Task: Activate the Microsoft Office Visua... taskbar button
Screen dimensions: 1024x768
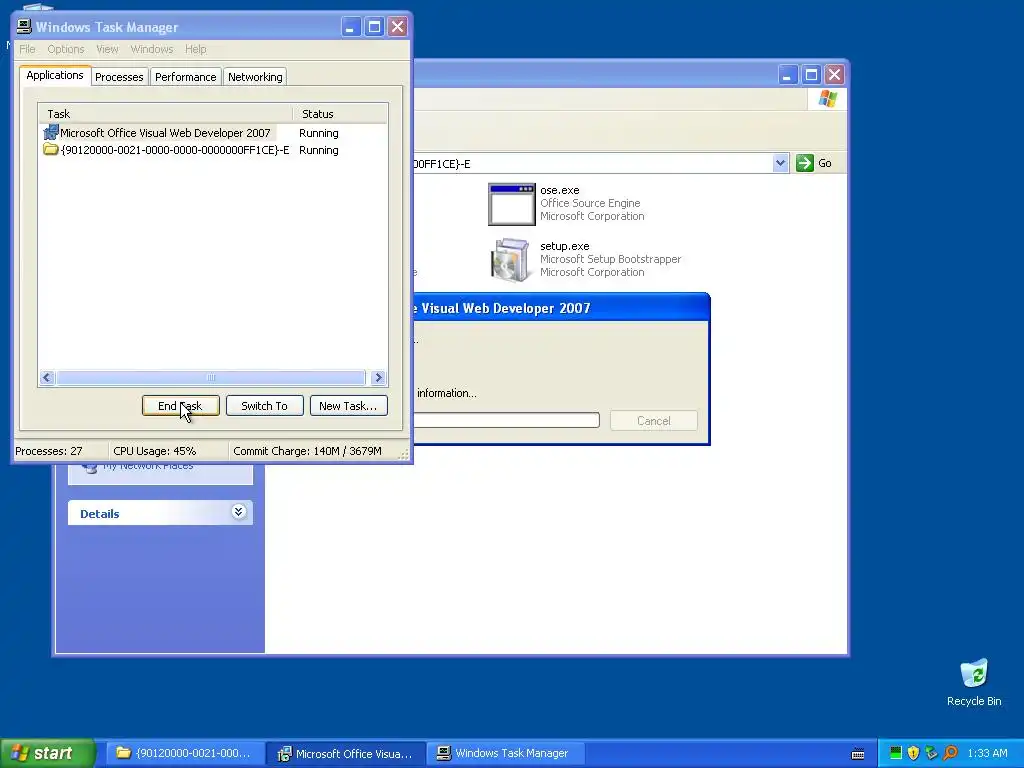Action: [x=346, y=753]
